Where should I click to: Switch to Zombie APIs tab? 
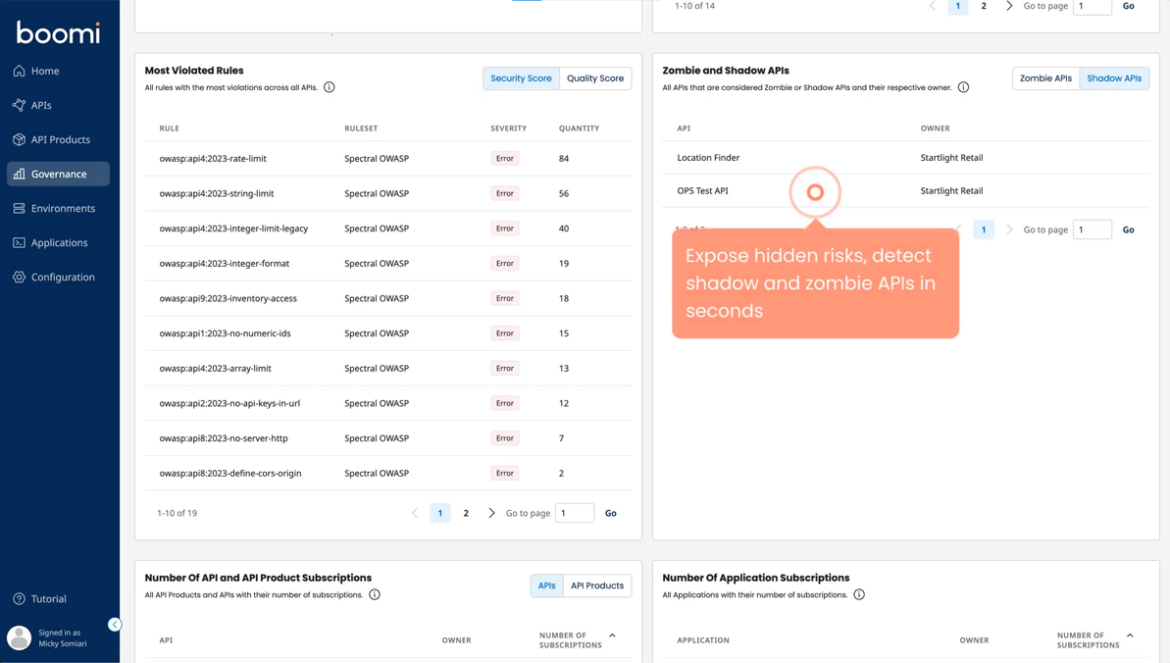[x=1045, y=78]
